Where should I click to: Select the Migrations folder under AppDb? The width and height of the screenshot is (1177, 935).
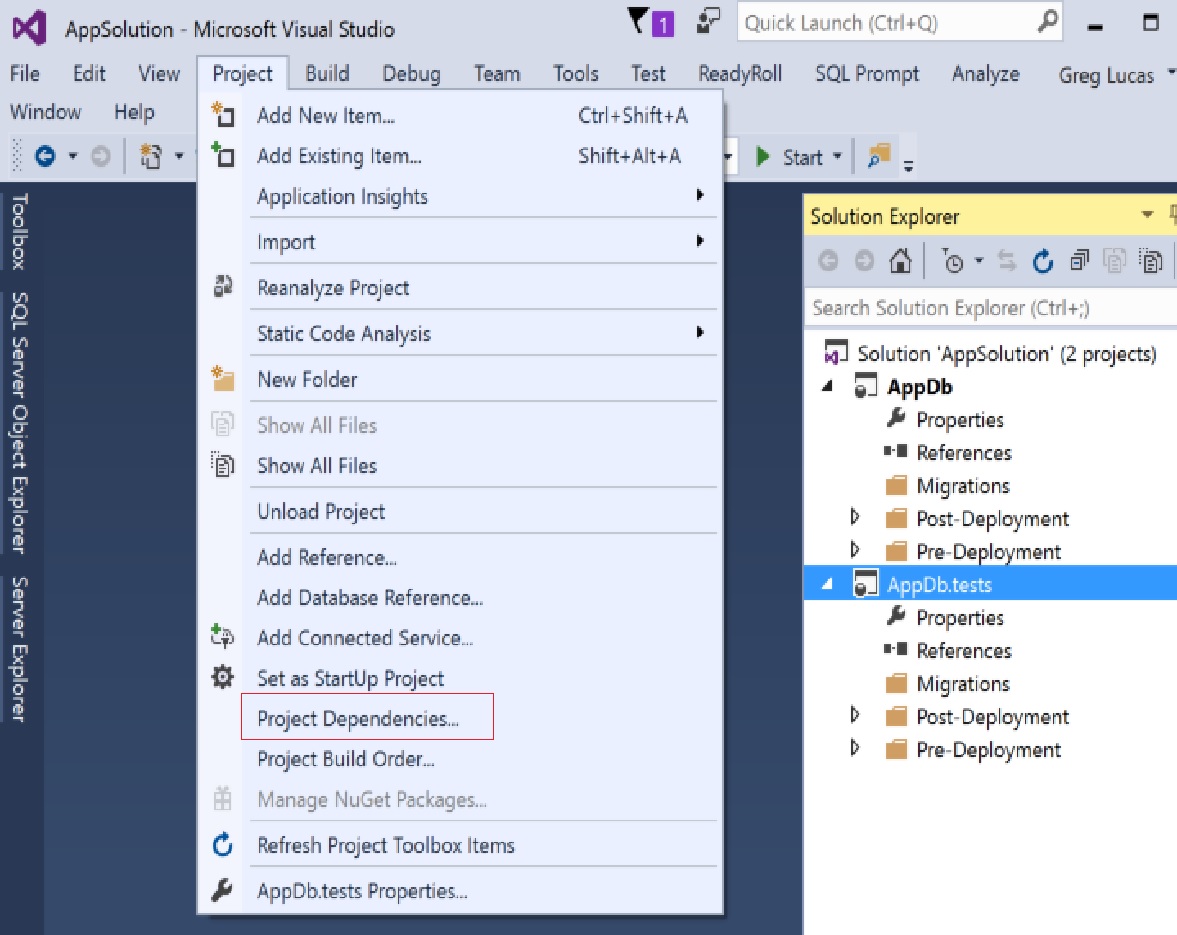click(x=962, y=486)
